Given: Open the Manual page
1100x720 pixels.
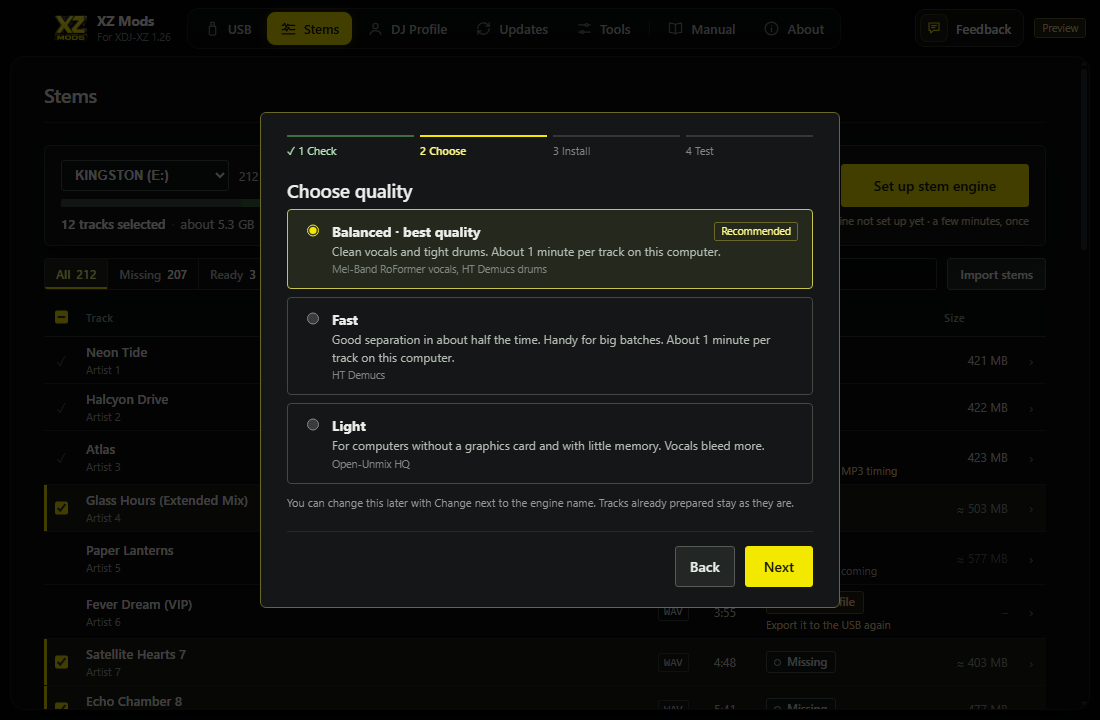Looking at the screenshot, I should (x=702, y=29).
